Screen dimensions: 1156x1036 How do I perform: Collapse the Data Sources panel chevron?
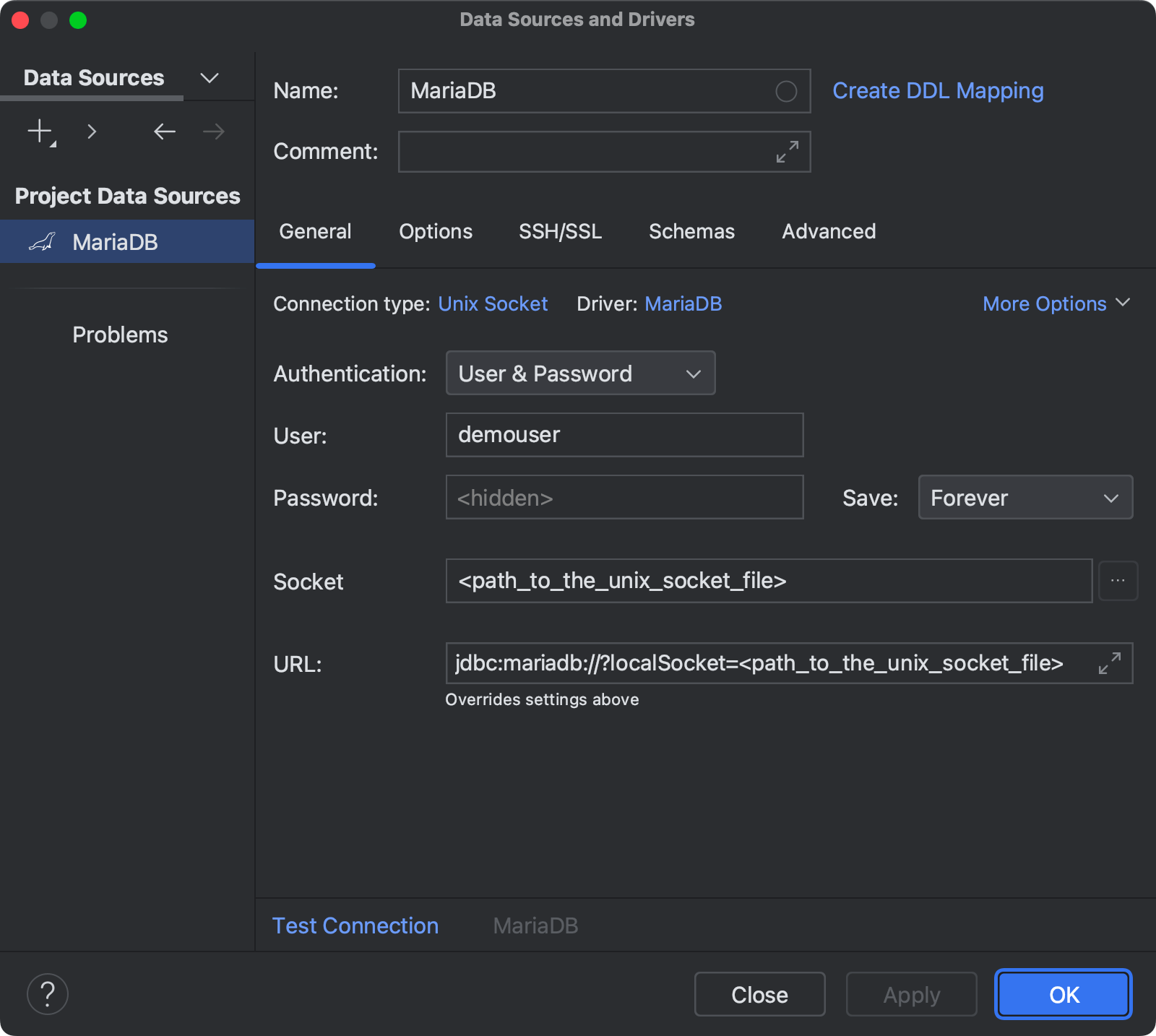[209, 77]
